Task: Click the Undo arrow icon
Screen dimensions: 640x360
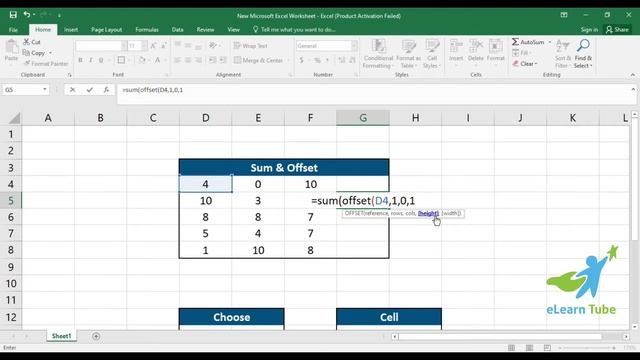Action: (27, 15)
